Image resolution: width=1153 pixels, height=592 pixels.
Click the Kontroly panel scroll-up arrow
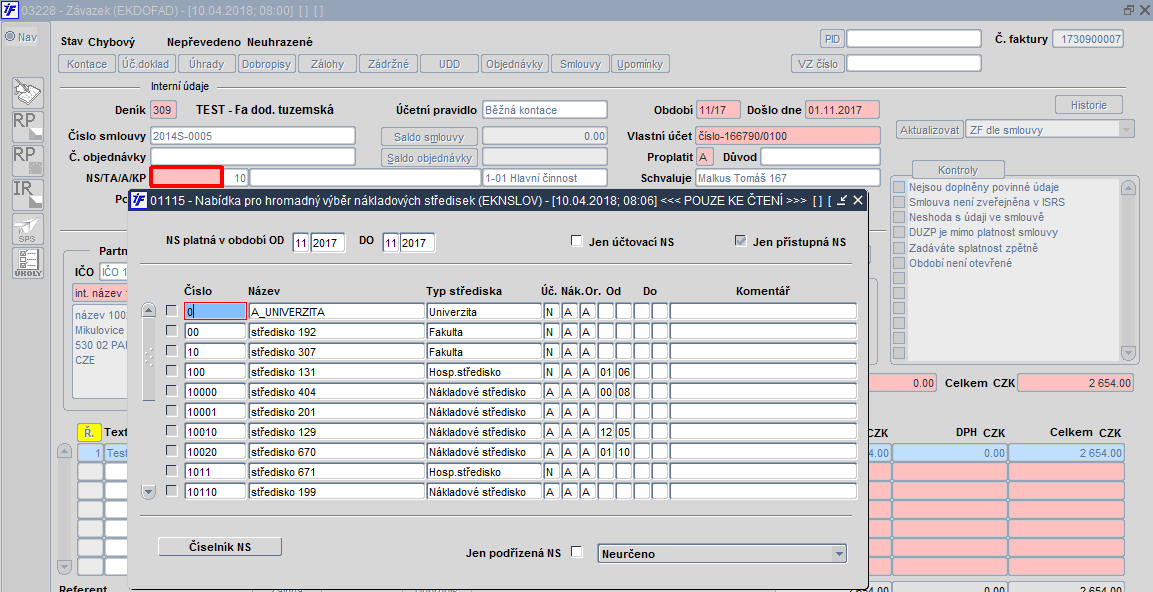click(1129, 188)
